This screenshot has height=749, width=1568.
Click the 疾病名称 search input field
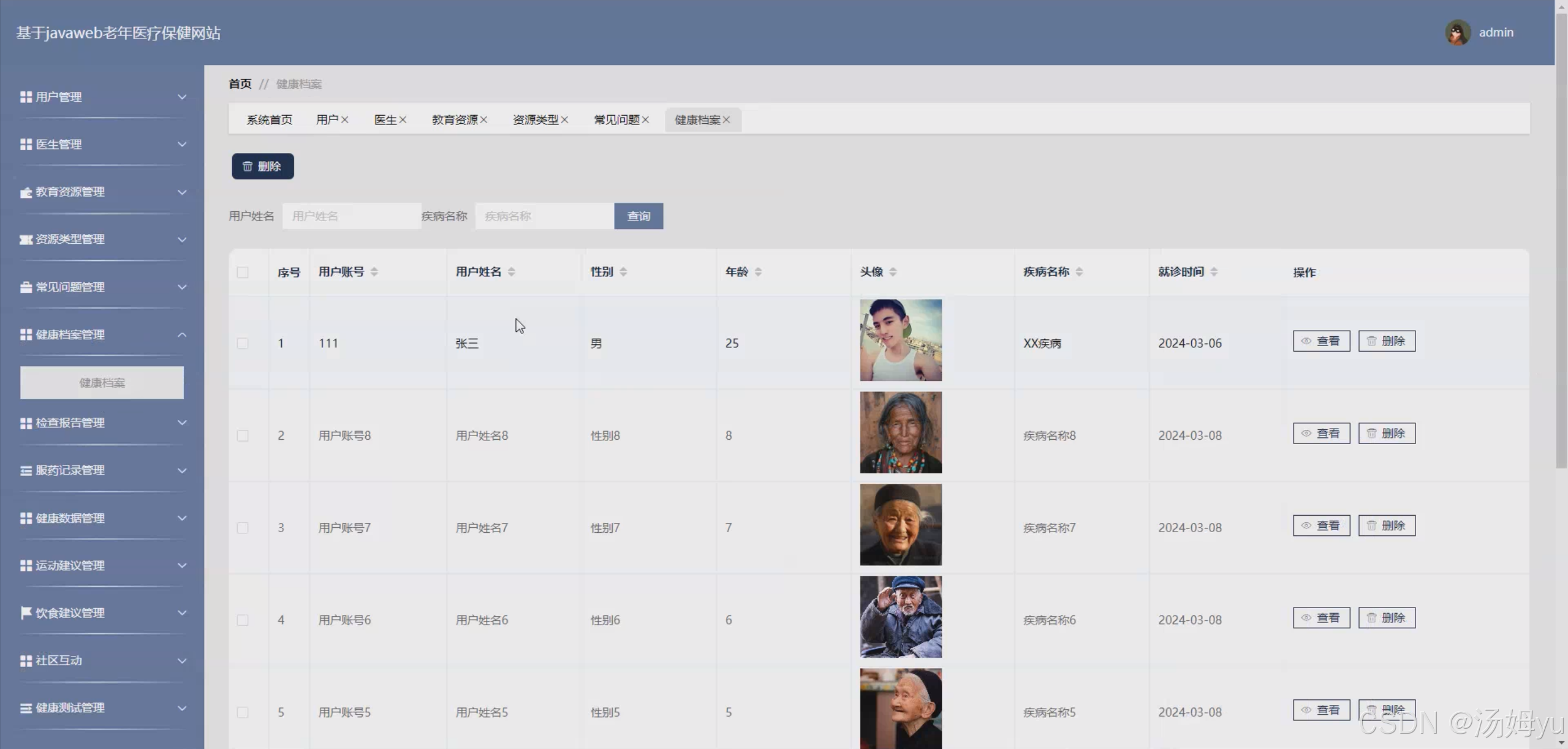click(x=544, y=216)
